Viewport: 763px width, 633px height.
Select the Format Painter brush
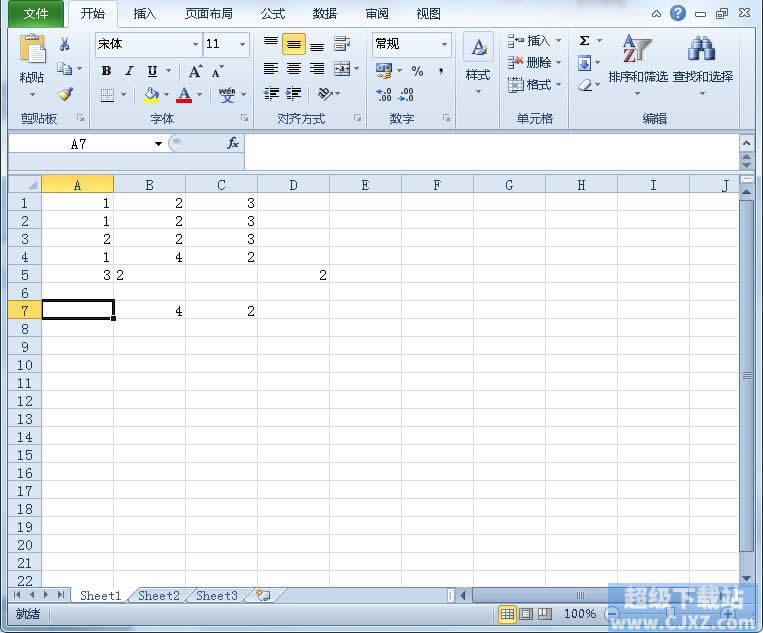(x=65, y=93)
